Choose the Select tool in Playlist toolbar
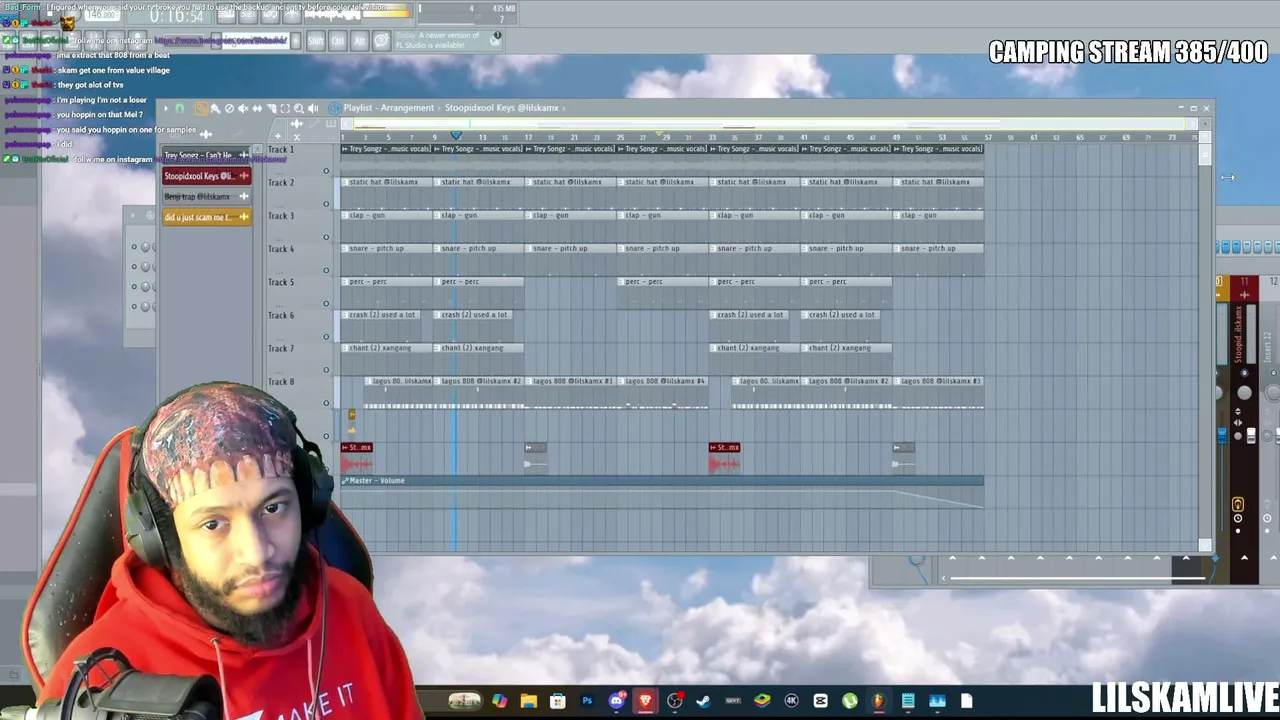The width and height of the screenshot is (1280, 720). (x=285, y=108)
